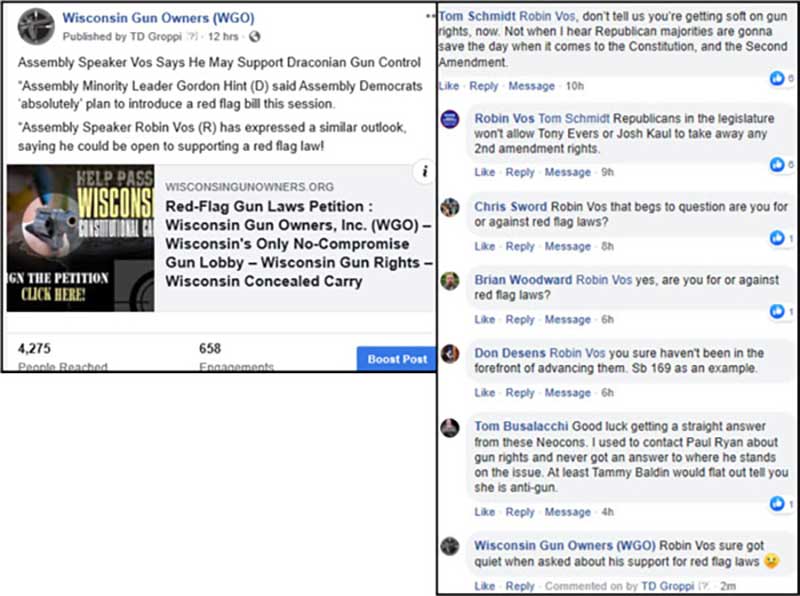800x596 pixels.
Task: Click the info icon on the link preview
Action: (x=423, y=172)
